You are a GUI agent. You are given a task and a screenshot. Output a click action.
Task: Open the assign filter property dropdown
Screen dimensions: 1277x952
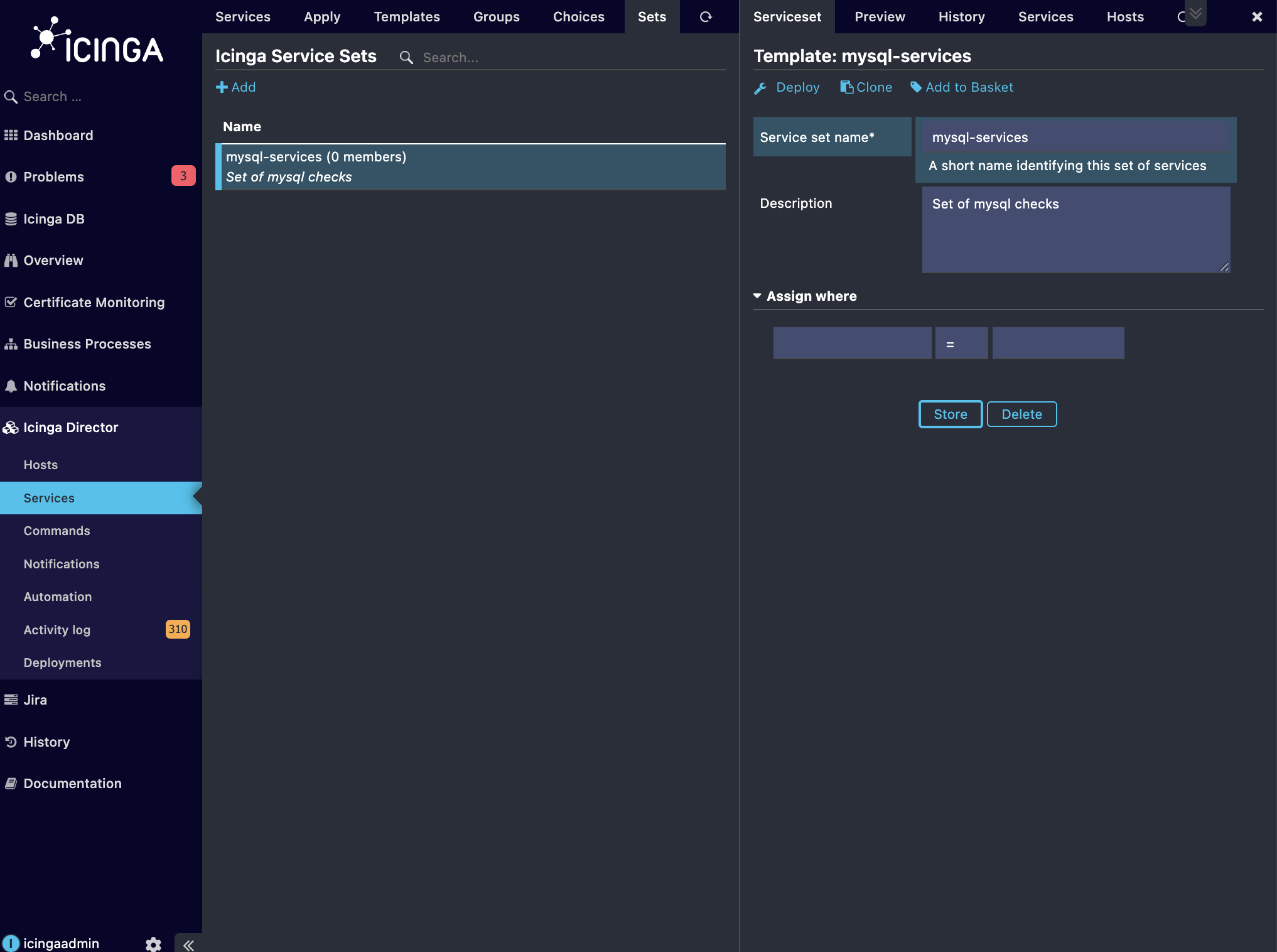(852, 343)
